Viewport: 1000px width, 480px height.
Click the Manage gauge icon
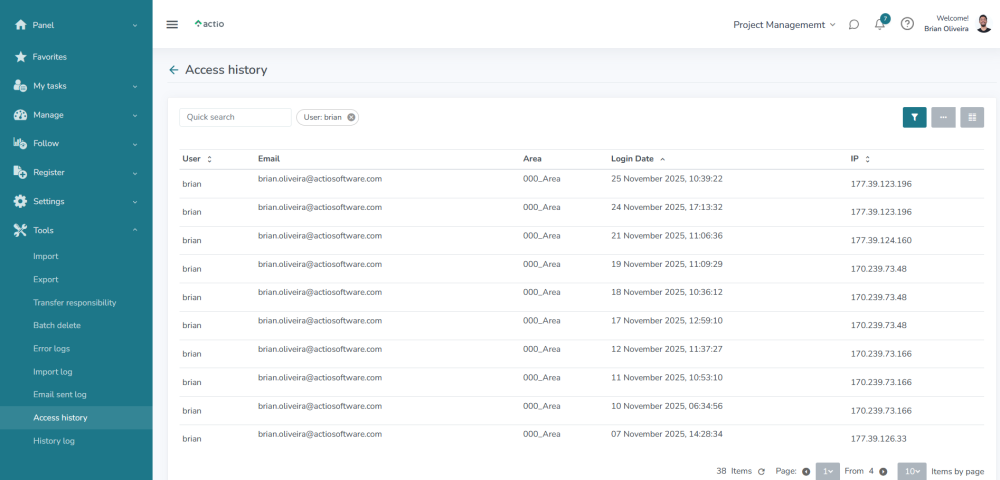pyautogui.click(x=20, y=115)
